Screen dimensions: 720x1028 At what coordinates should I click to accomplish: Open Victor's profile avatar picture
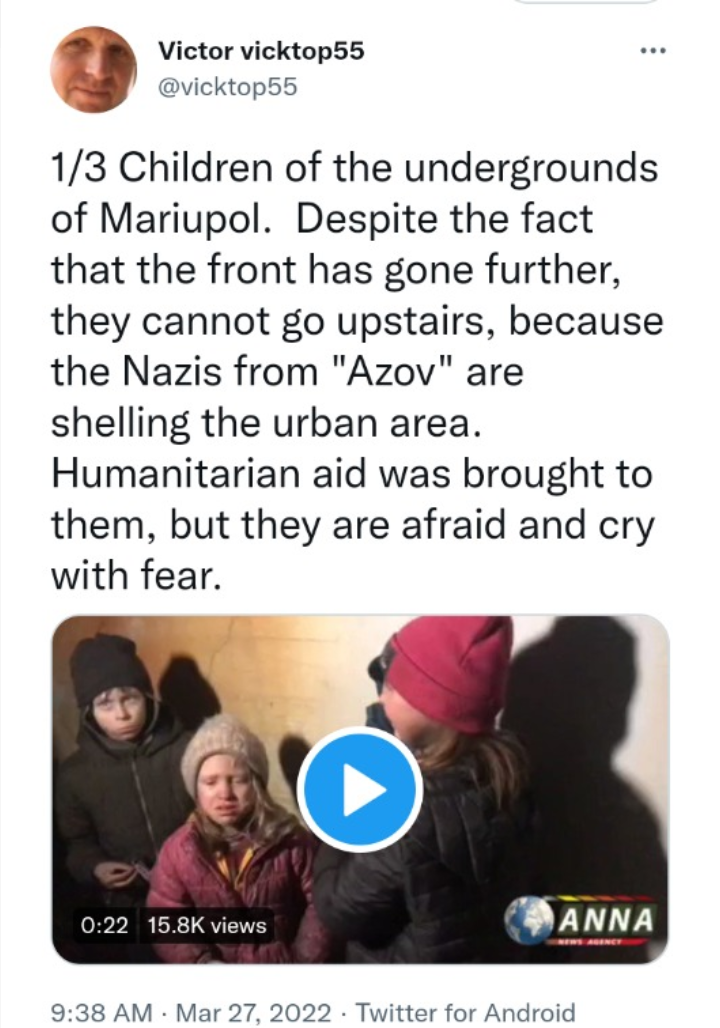click(x=93, y=69)
